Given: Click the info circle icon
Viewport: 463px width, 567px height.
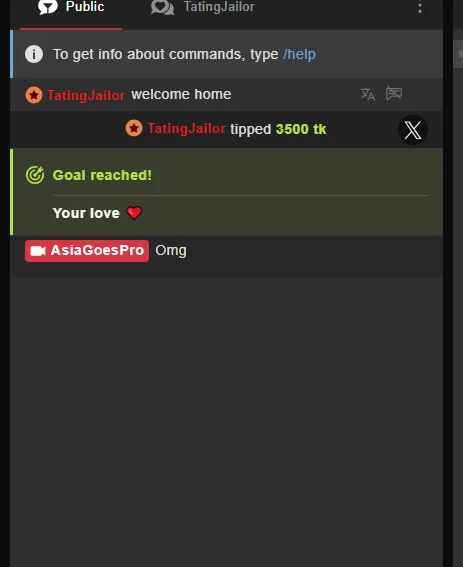Looking at the screenshot, I should [x=34, y=54].
